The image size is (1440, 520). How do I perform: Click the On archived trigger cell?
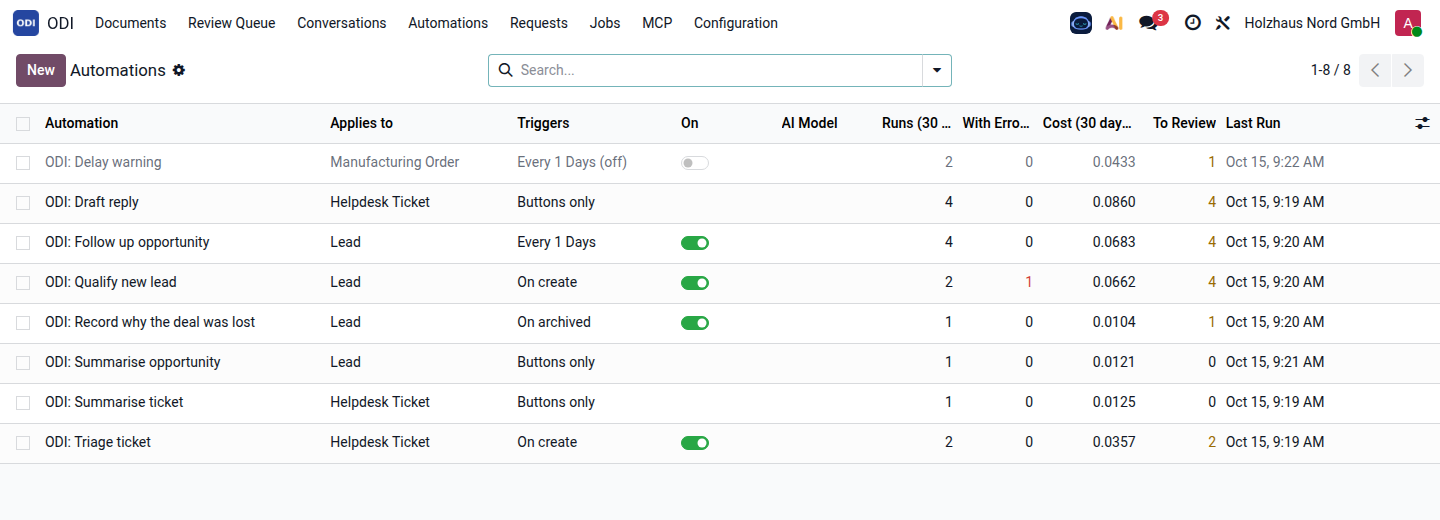554,322
